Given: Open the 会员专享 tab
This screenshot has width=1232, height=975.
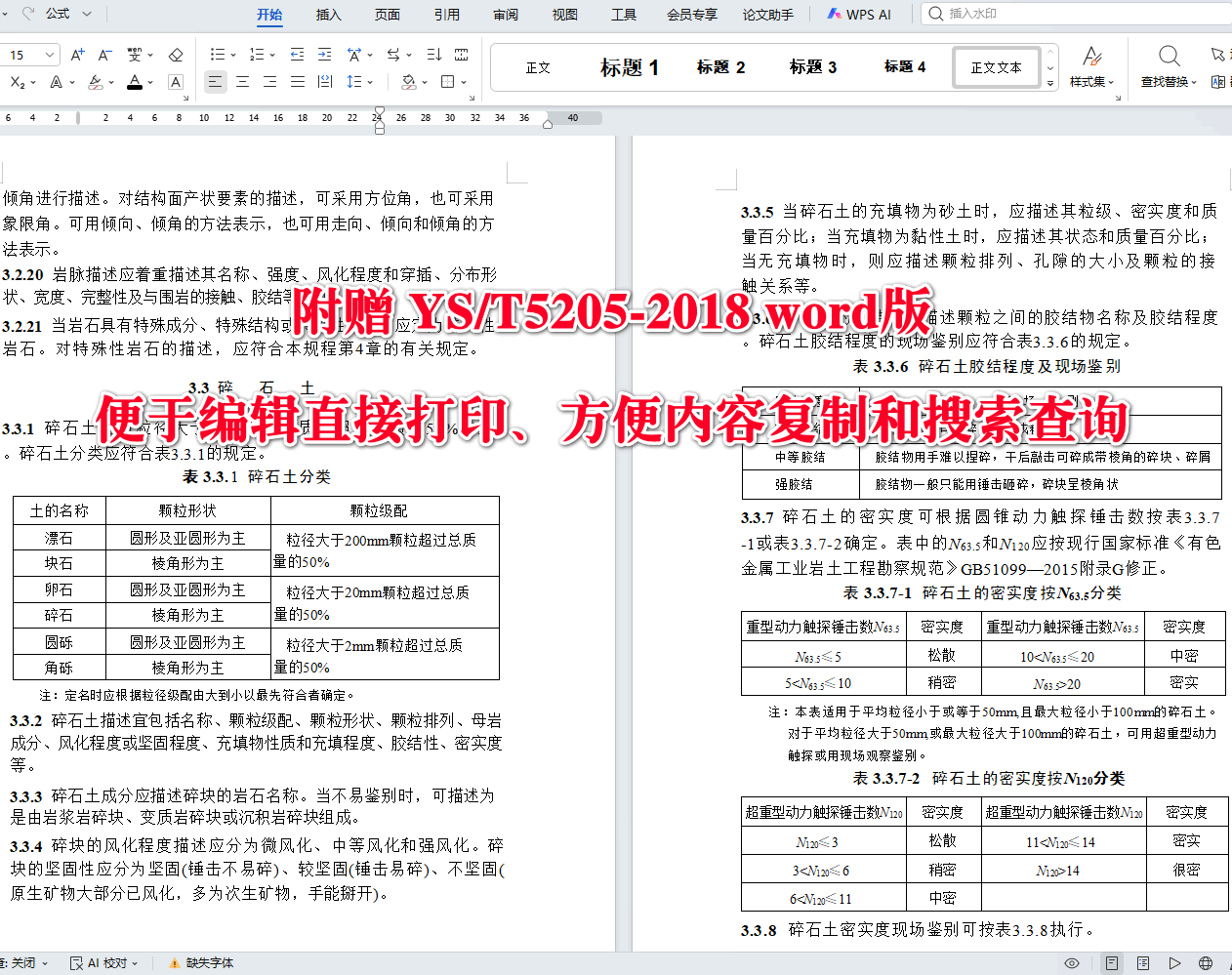Looking at the screenshot, I should tap(692, 15).
